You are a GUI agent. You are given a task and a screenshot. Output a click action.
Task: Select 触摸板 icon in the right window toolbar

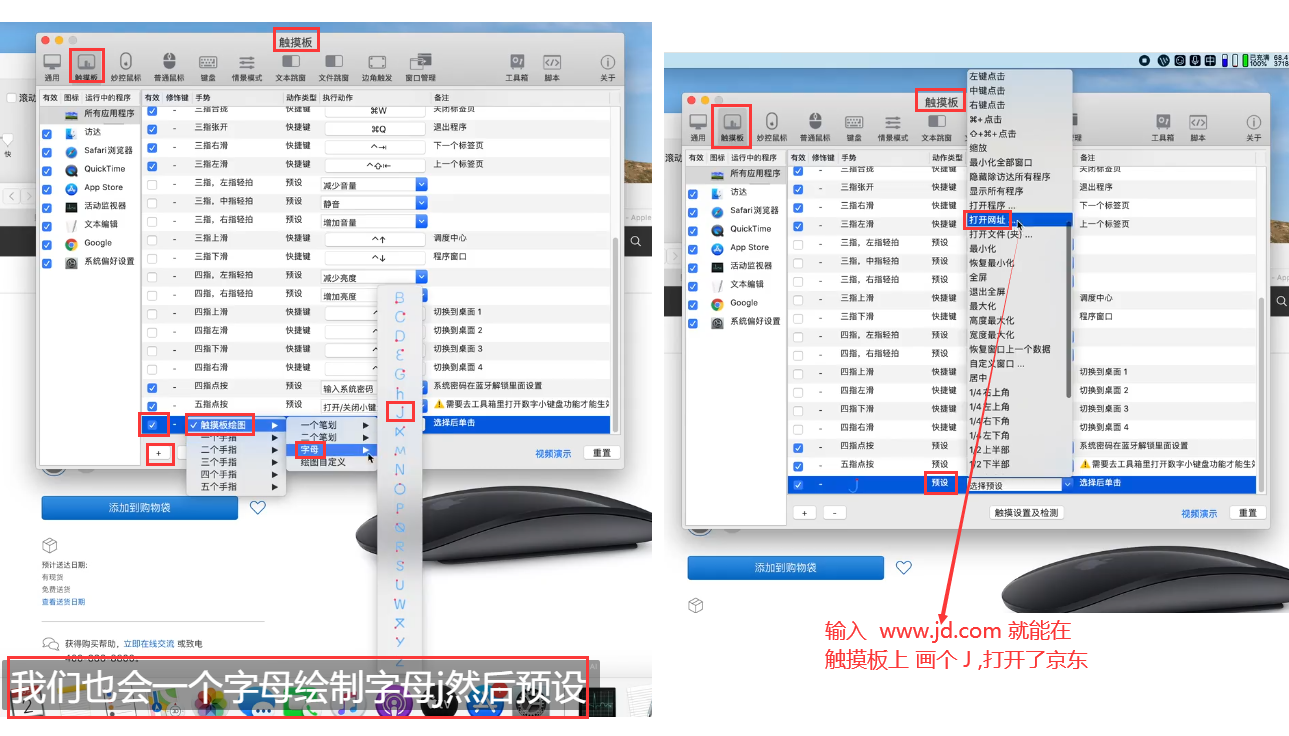(x=732, y=125)
